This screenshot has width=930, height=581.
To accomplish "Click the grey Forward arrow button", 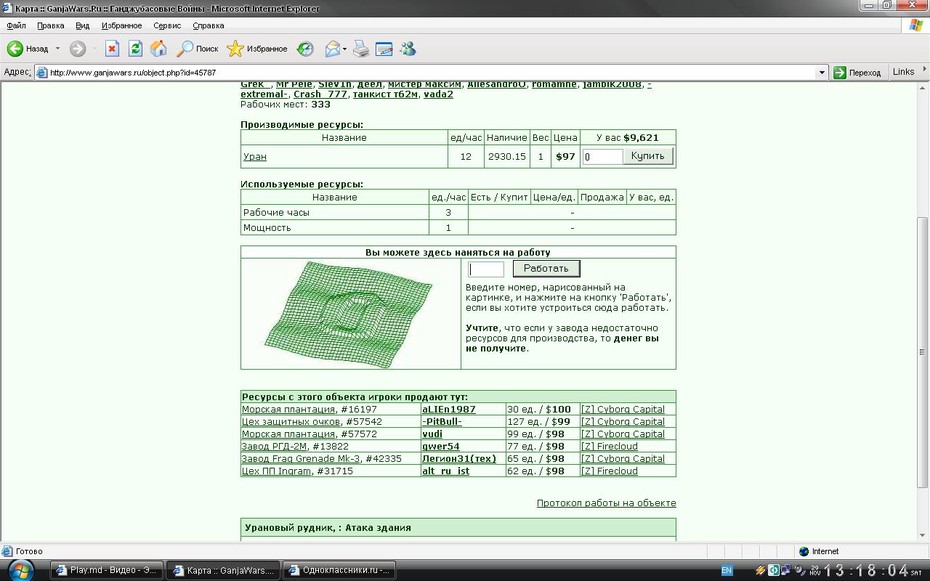I will [78, 49].
